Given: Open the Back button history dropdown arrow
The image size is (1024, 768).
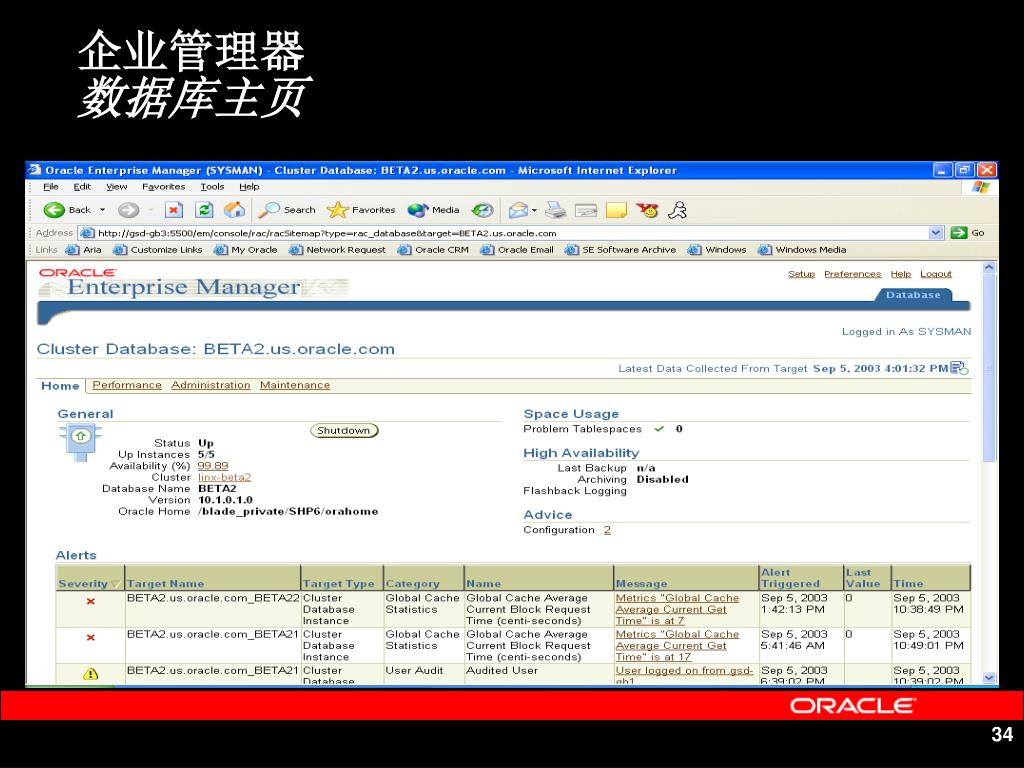Looking at the screenshot, I should pyautogui.click(x=103, y=210).
